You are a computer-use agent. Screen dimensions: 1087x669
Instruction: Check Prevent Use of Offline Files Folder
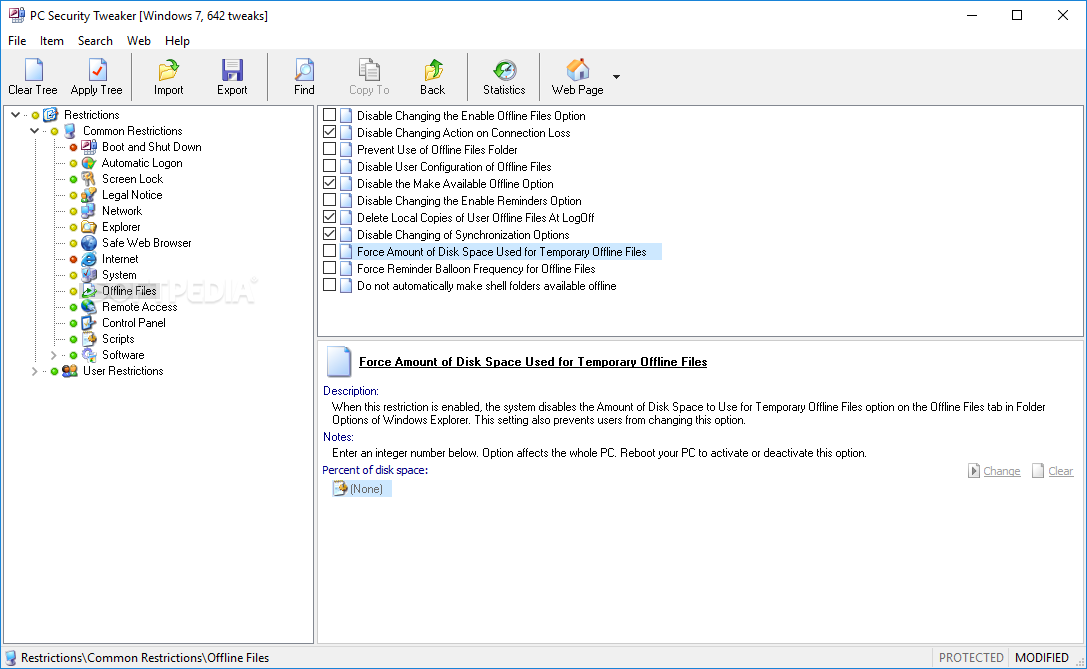[330, 149]
